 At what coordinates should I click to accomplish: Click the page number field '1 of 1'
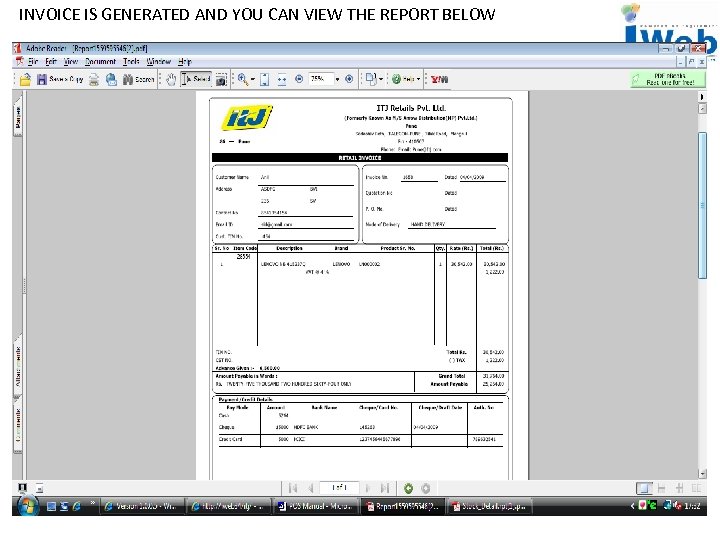coord(339,487)
